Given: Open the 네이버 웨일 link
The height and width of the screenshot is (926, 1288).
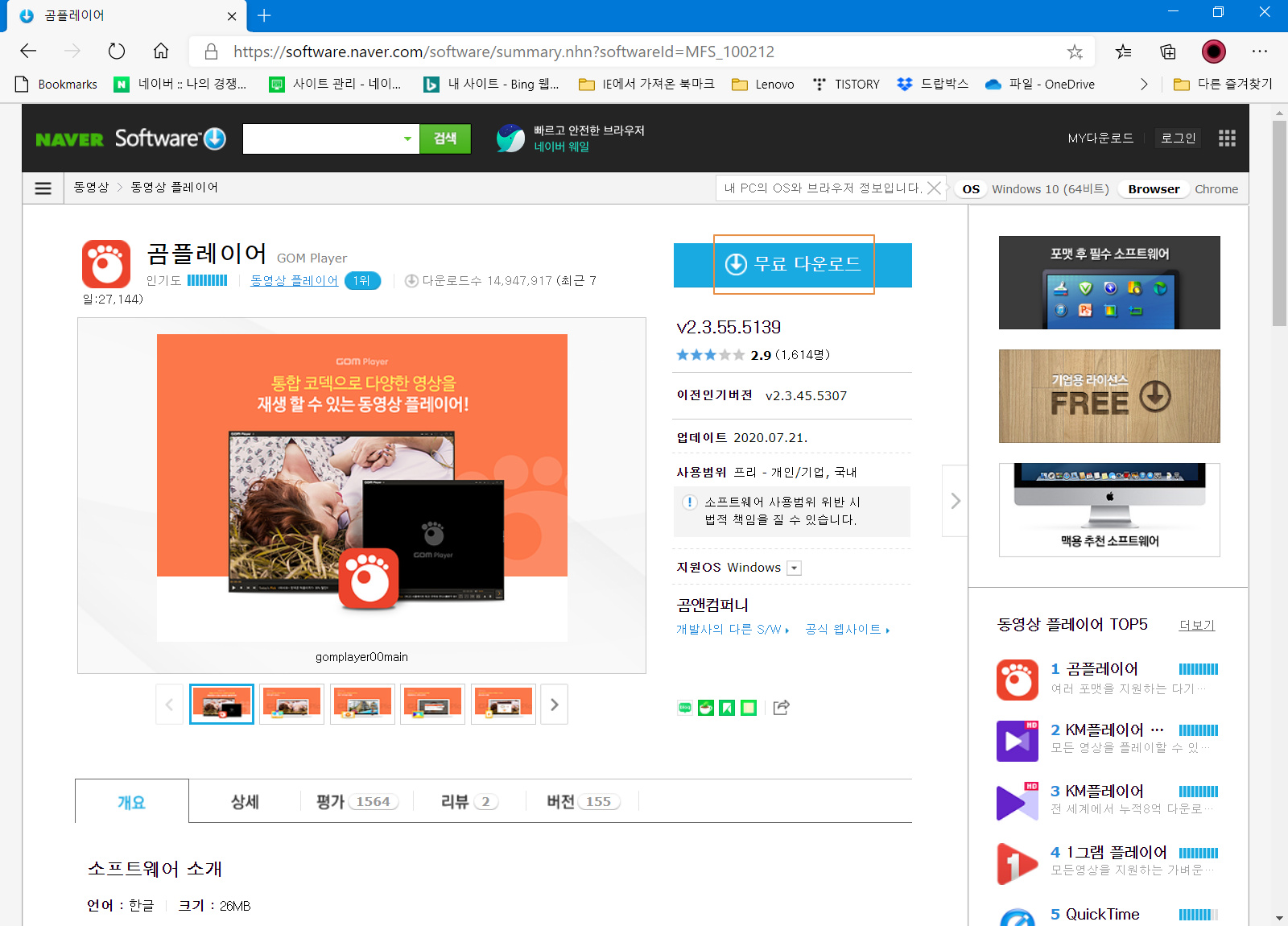Looking at the screenshot, I should pos(562,147).
